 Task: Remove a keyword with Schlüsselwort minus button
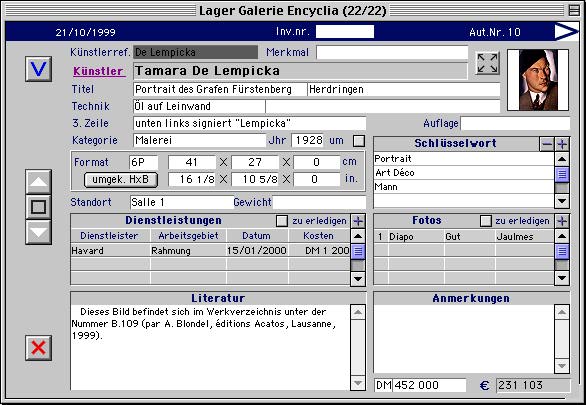[x=547, y=144]
